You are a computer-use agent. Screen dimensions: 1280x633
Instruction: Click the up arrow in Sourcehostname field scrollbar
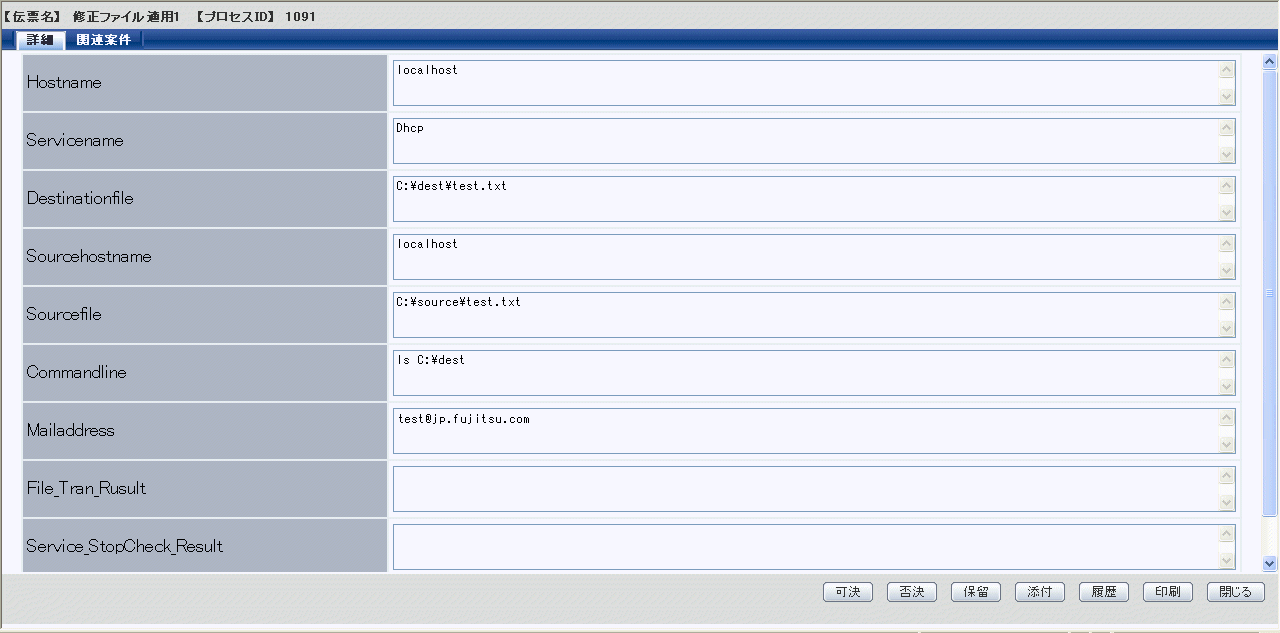click(x=1227, y=244)
